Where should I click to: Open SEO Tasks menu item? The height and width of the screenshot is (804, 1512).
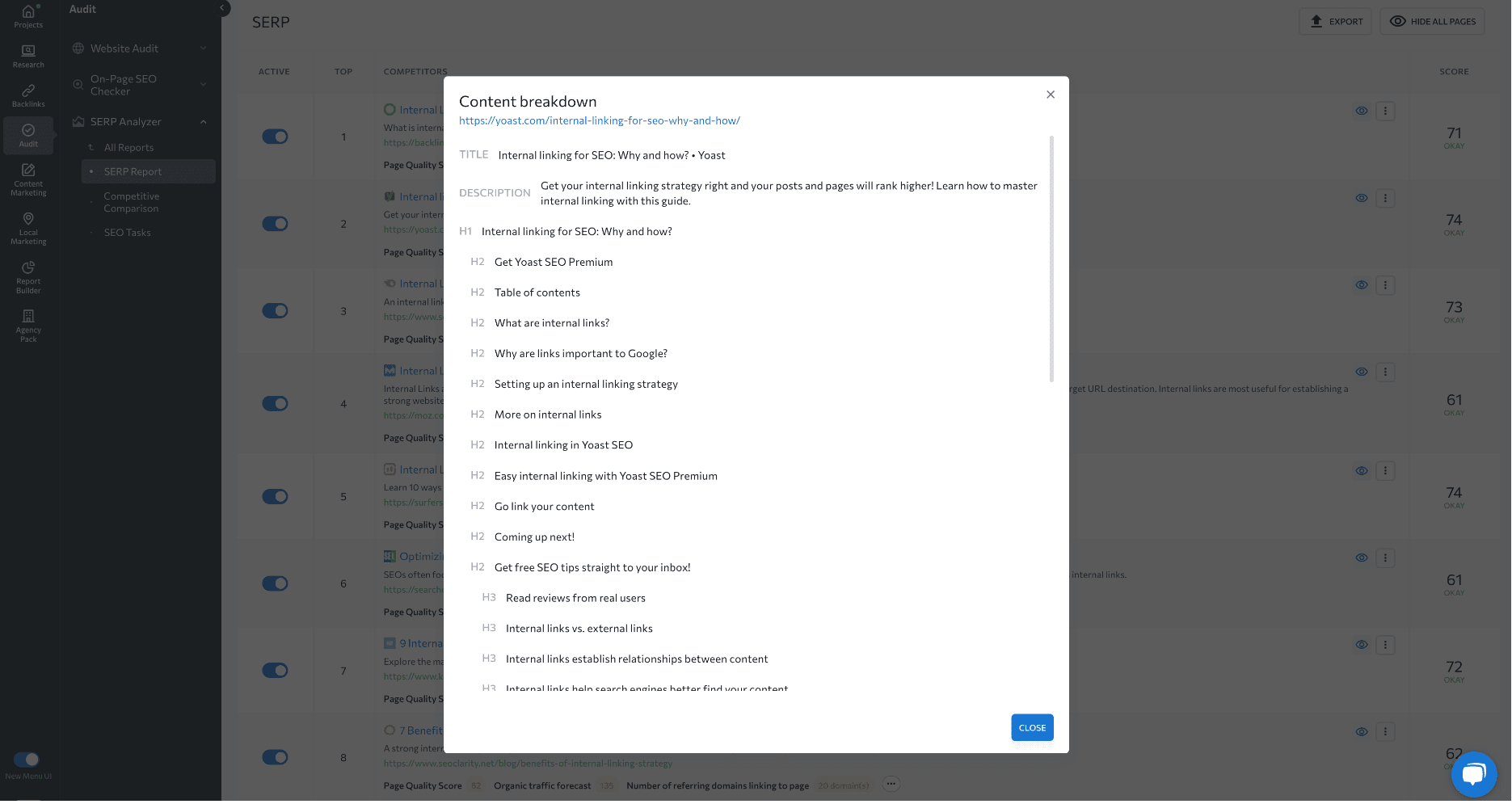coord(128,233)
